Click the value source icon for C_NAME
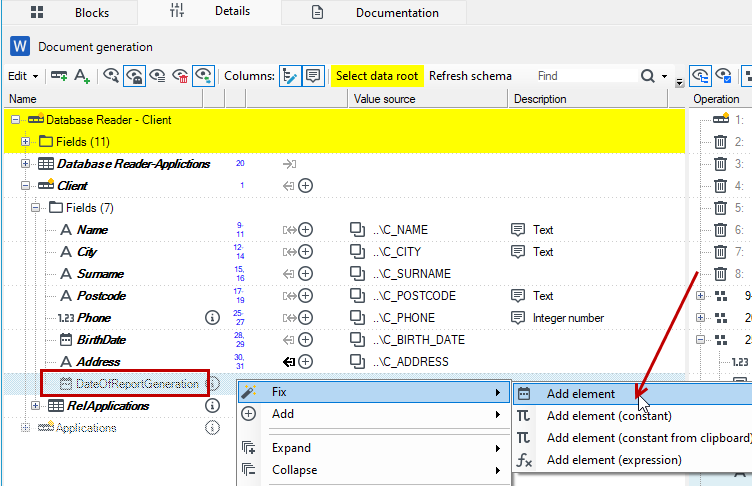 pyautogui.click(x=357, y=230)
